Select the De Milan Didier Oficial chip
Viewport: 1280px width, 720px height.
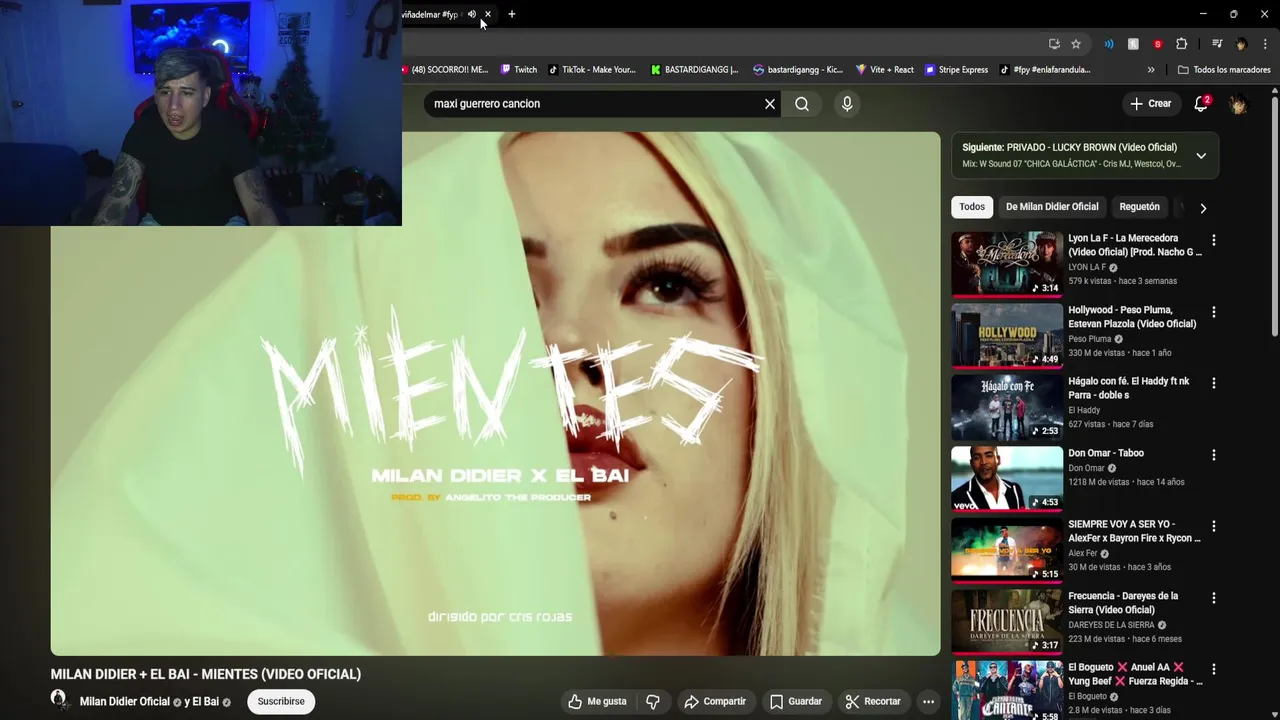[x=1052, y=207]
